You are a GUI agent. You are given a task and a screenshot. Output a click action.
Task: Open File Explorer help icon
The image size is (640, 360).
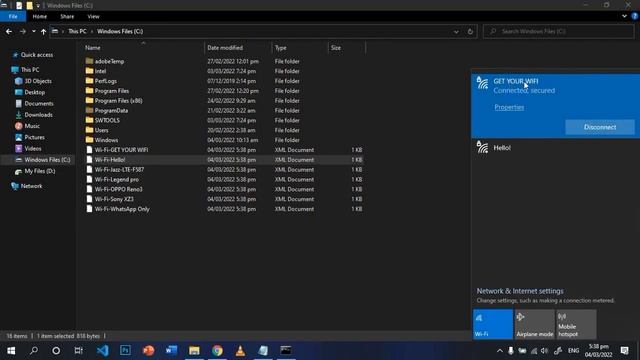tap(634, 16)
